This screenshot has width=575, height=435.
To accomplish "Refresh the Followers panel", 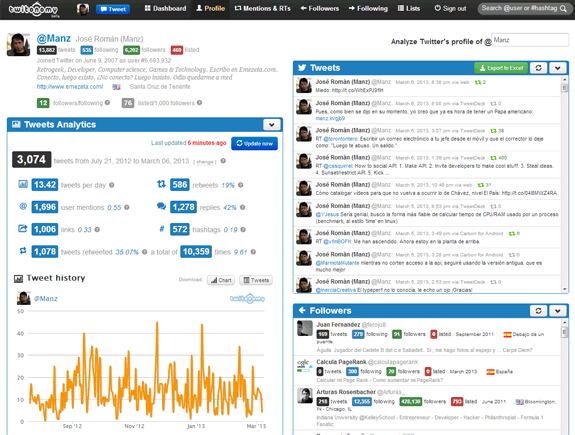I will (x=538, y=311).
